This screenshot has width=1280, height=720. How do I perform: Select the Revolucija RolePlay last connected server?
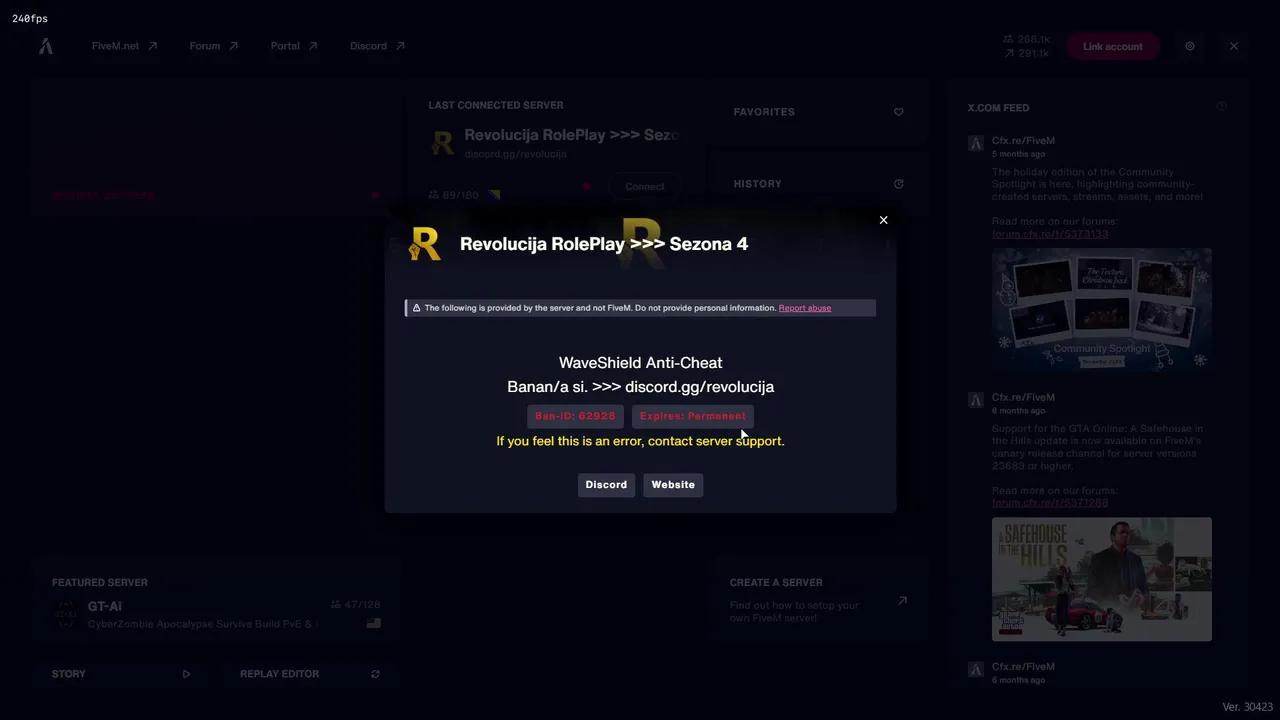[571, 135]
